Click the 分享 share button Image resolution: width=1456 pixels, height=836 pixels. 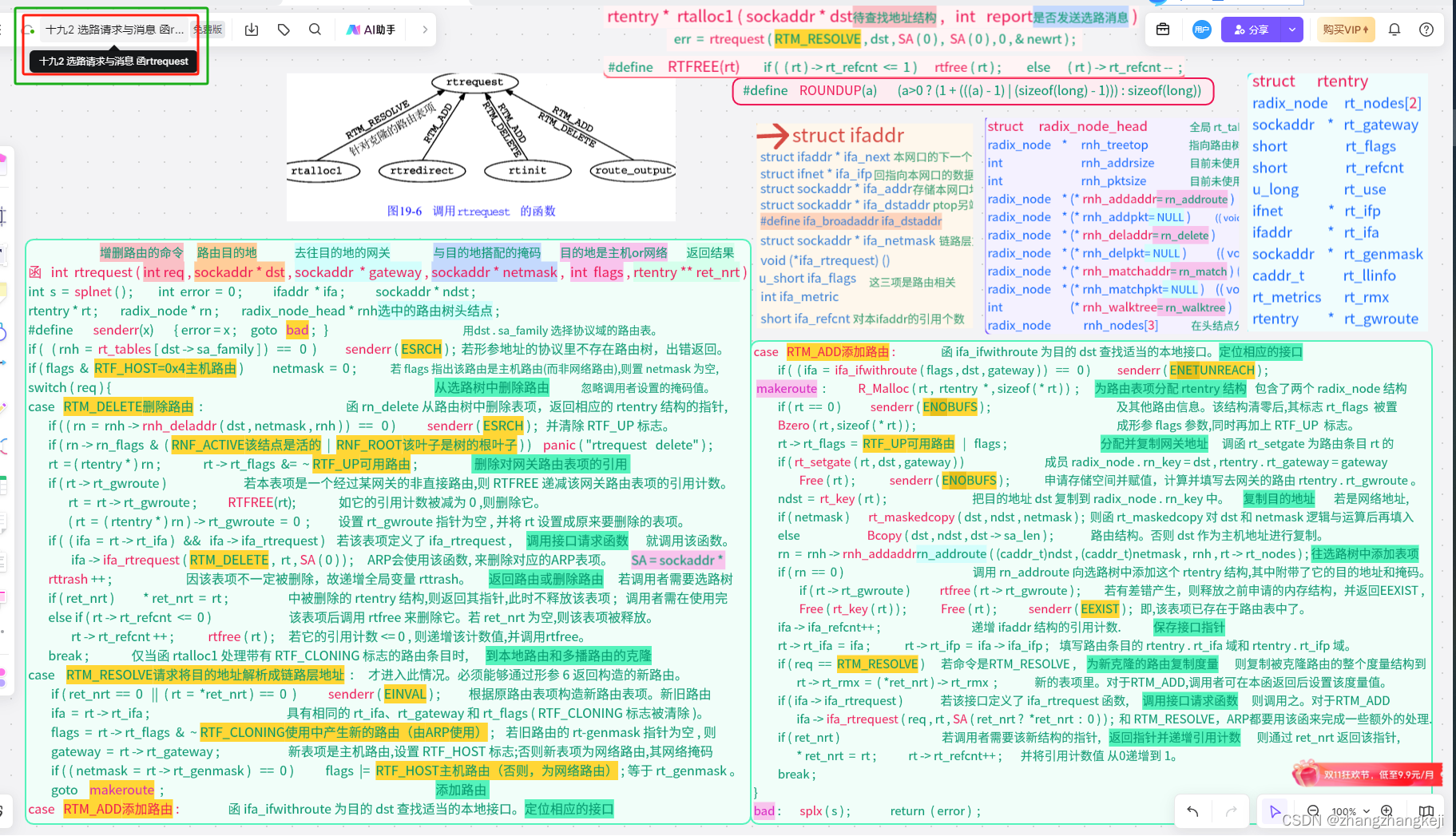(1252, 30)
